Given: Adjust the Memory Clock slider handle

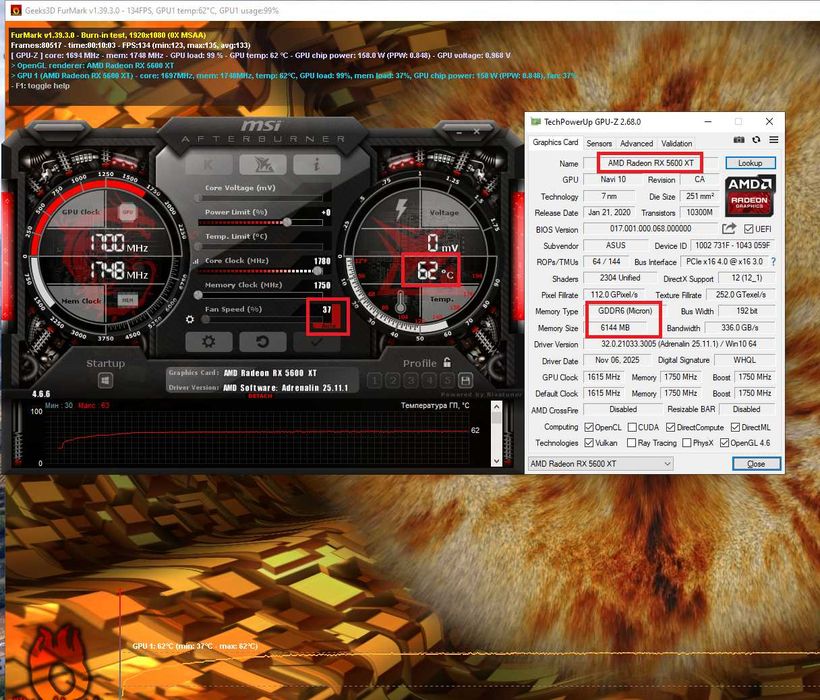Looking at the screenshot, I should pyautogui.click(x=198, y=295).
